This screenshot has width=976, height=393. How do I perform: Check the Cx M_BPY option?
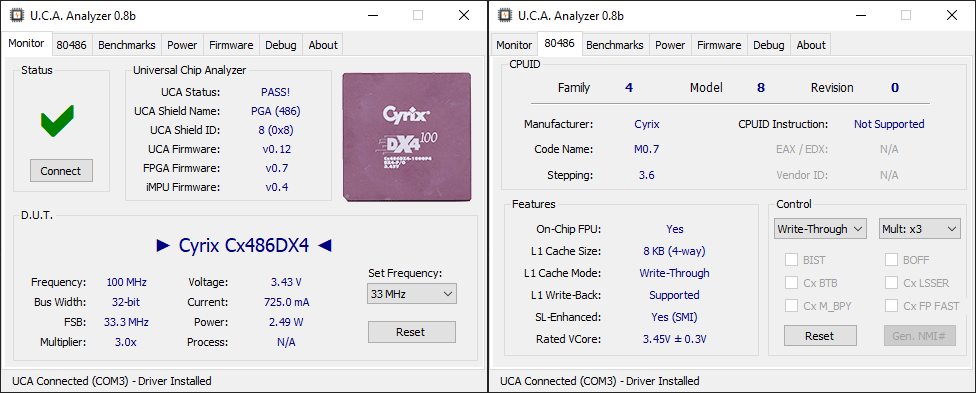(x=791, y=306)
